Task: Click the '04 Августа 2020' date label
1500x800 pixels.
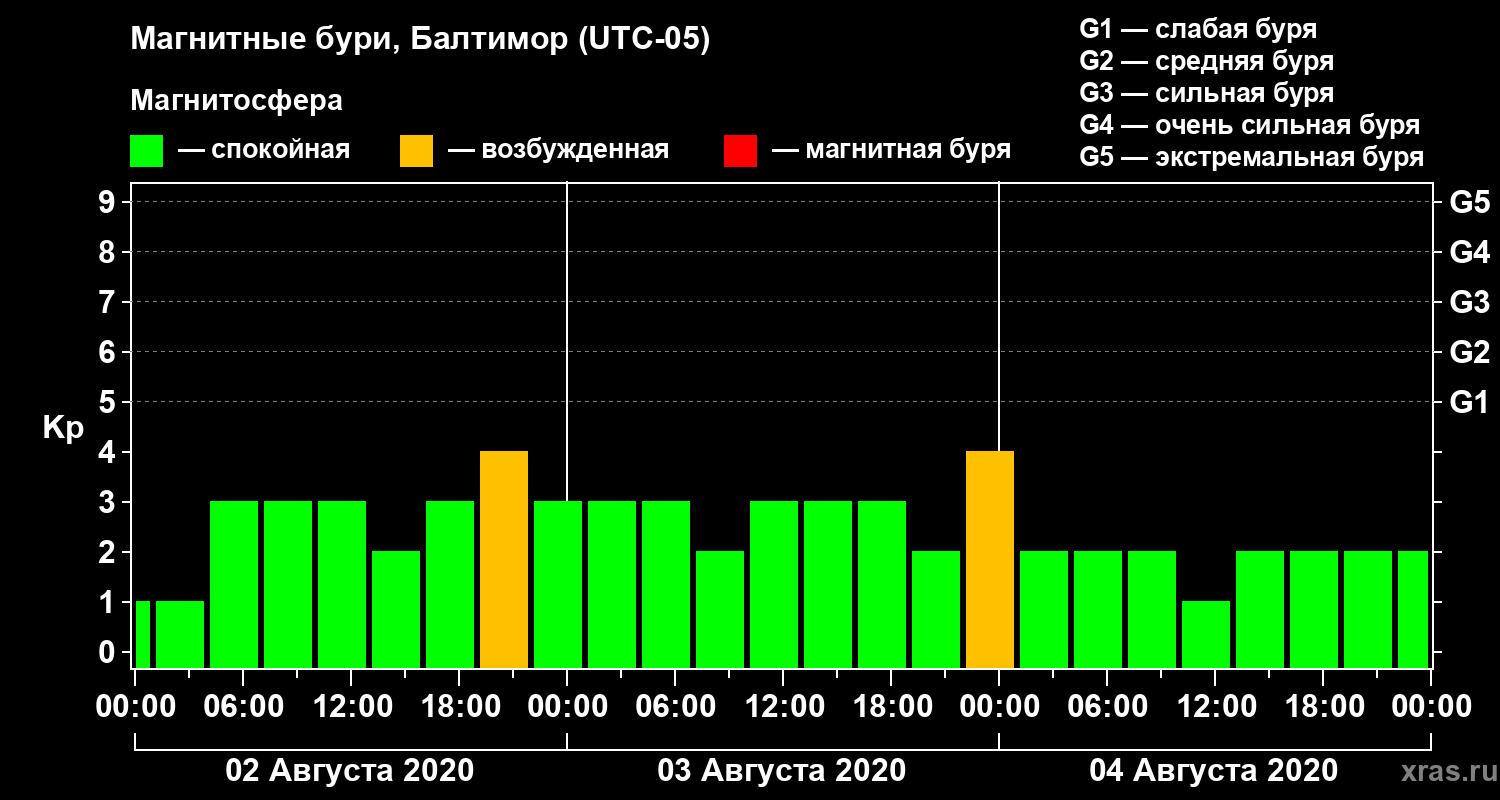Action: pos(1214,771)
